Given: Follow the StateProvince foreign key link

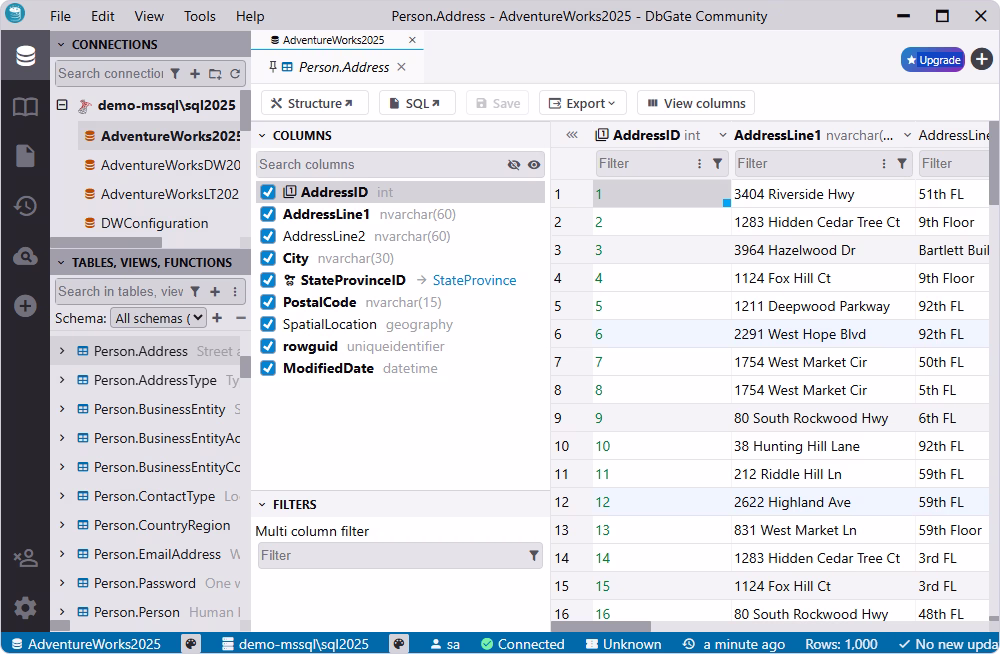Looking at the screenshot, I should 474,281.
